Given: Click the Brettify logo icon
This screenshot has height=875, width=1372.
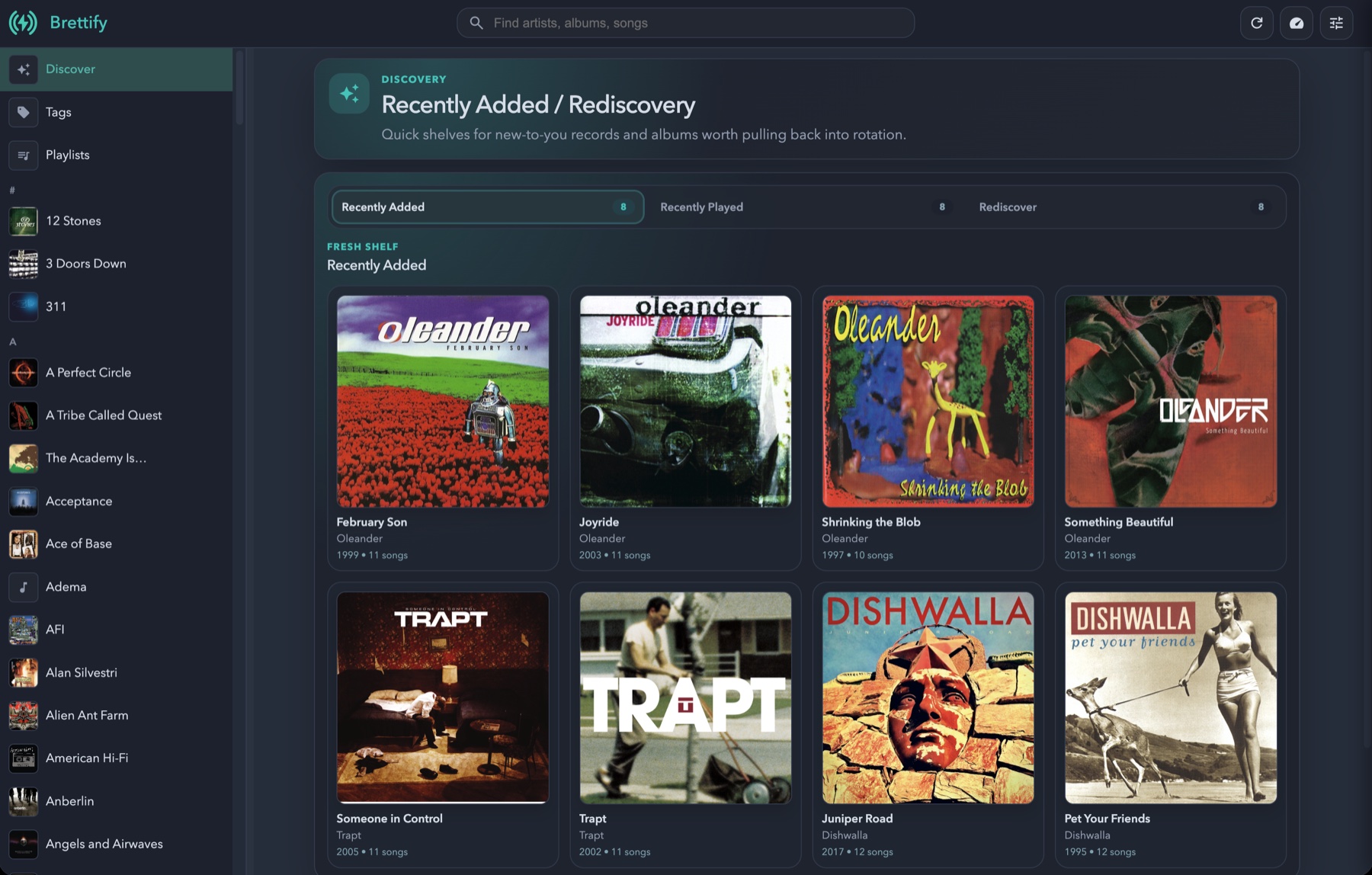Looking at the screenshot, I should pyautogui.click(x=23, y=23).
